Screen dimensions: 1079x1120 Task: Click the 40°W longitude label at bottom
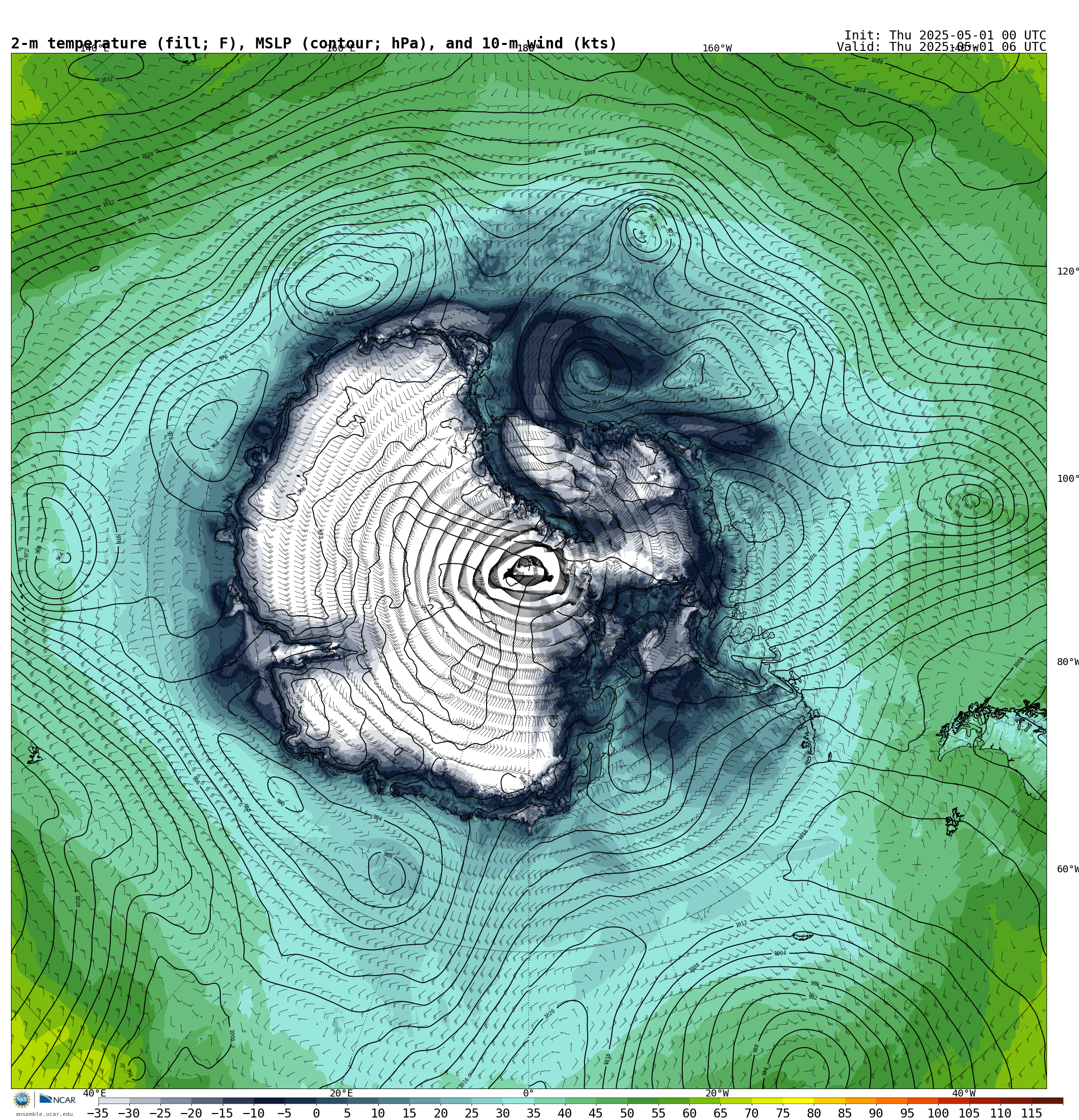[964, 1093]
